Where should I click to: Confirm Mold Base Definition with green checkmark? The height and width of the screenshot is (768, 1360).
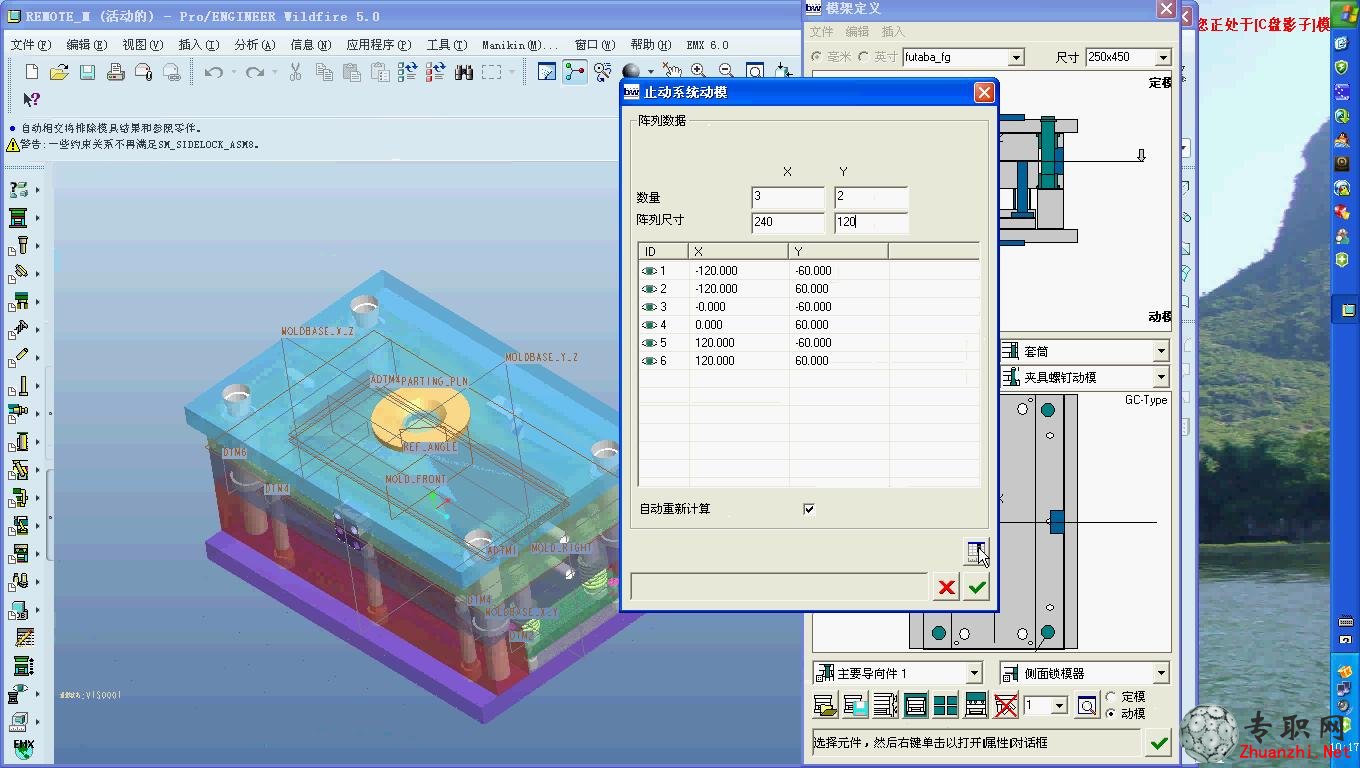click(1159, 743)
